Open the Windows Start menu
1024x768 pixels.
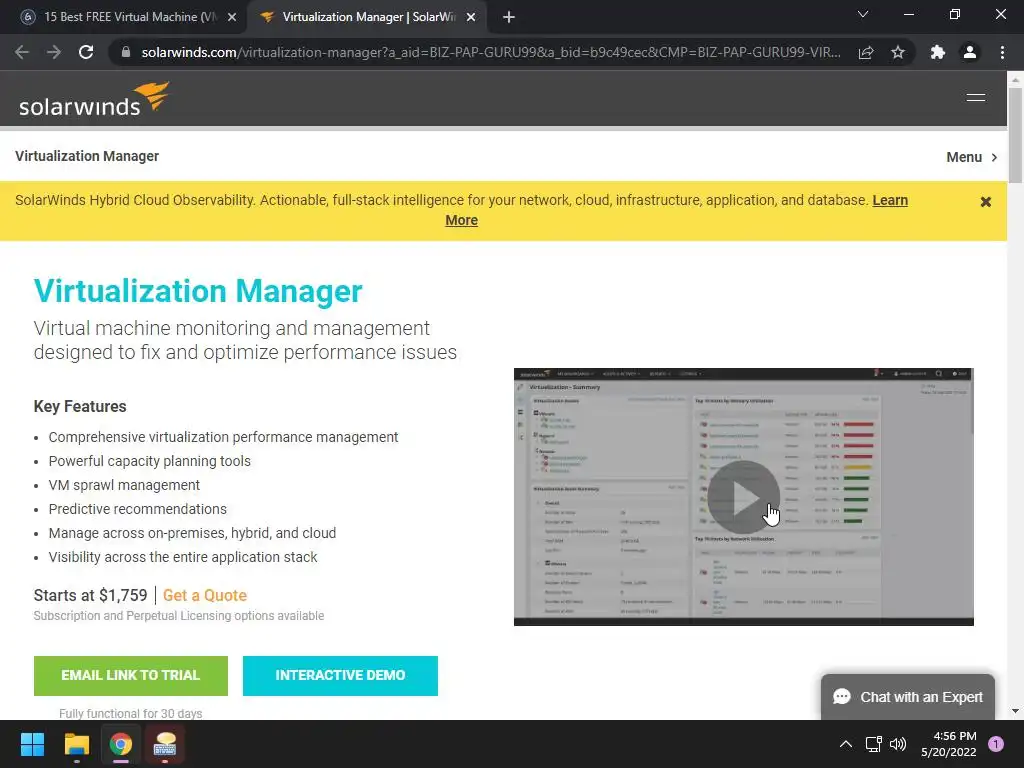pyautogui.click(x=32, y=744)
